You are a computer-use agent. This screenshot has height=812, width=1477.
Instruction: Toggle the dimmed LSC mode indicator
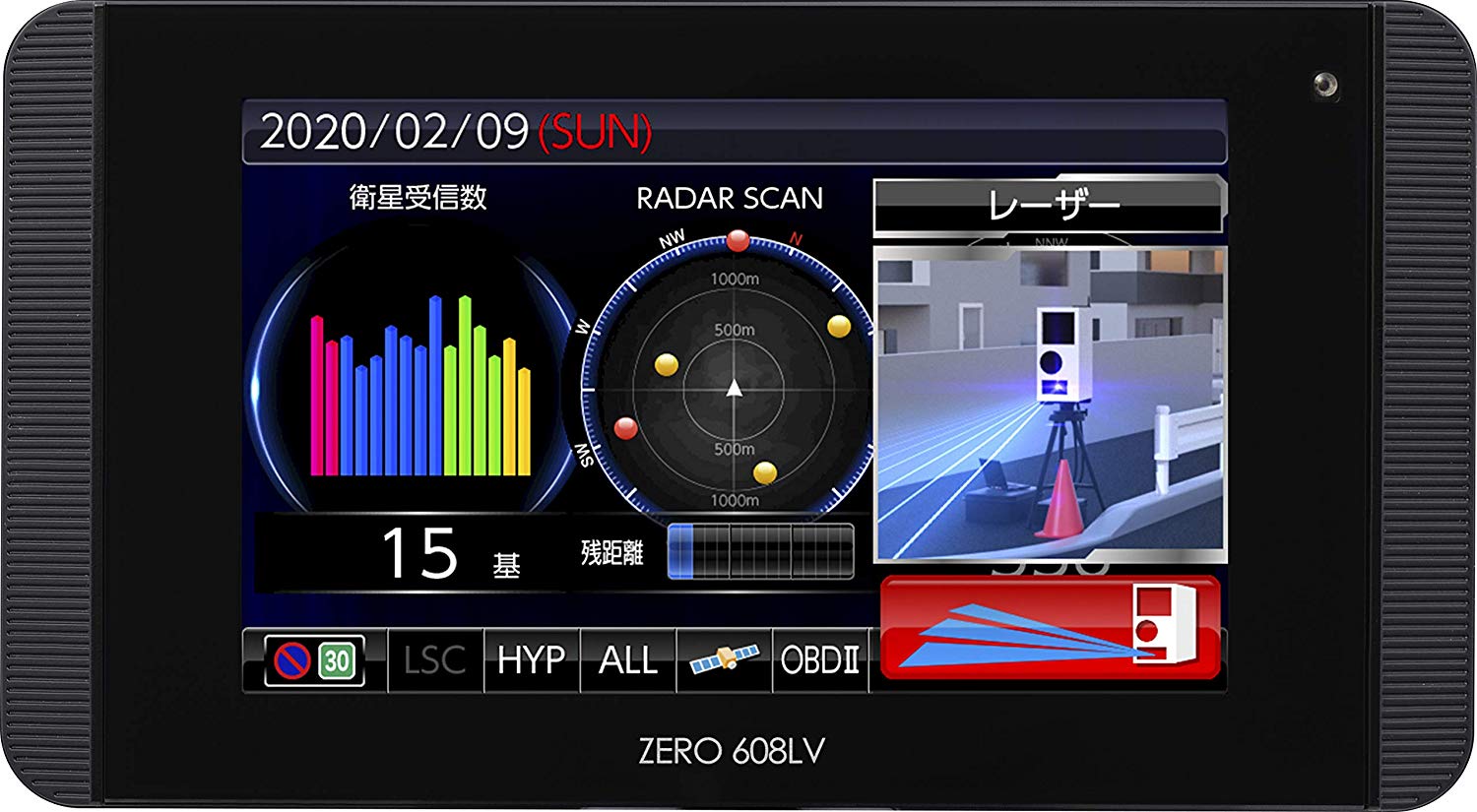[x=434, y=660]
